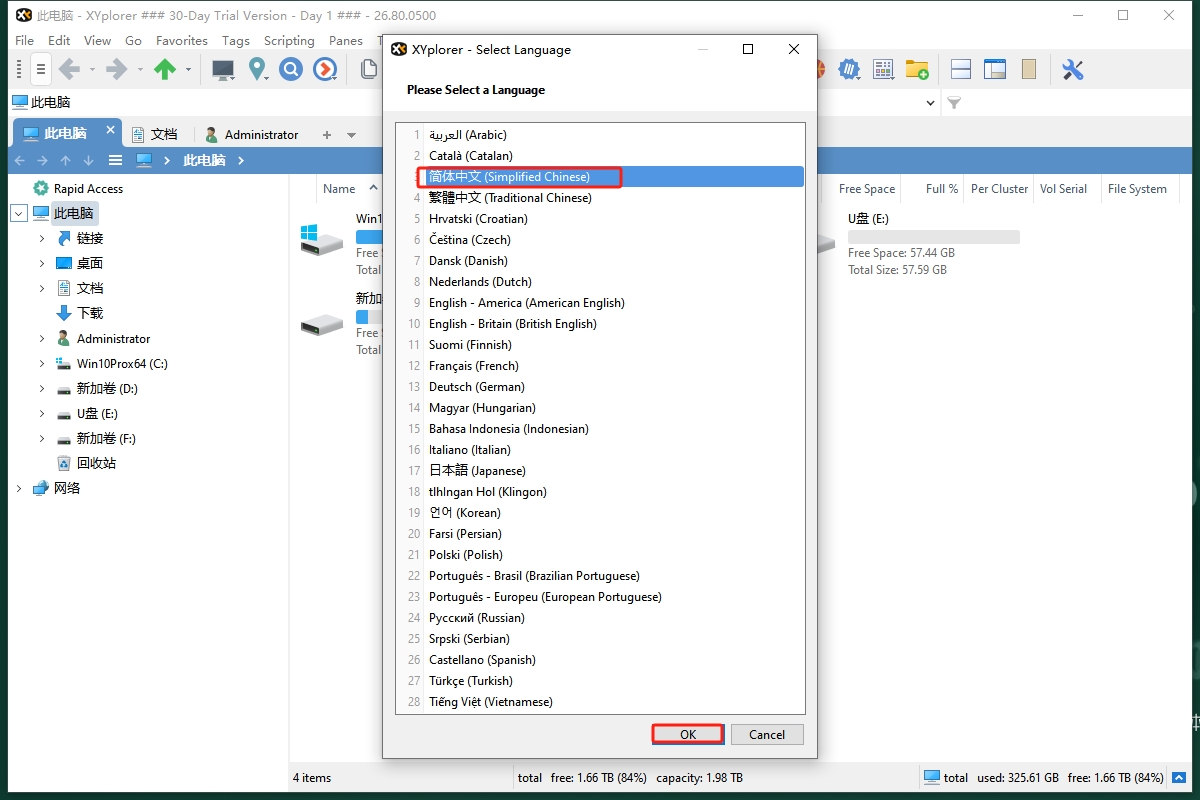
Task: Click the filter funnel icon
Action: tap(954, 102)
